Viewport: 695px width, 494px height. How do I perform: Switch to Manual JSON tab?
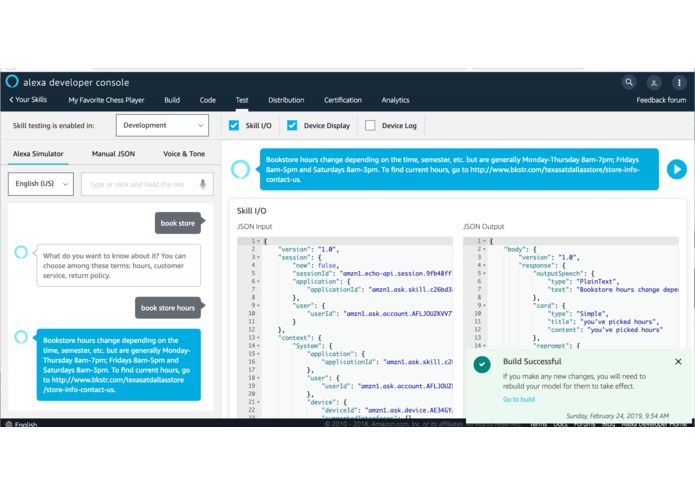[113, 154]
